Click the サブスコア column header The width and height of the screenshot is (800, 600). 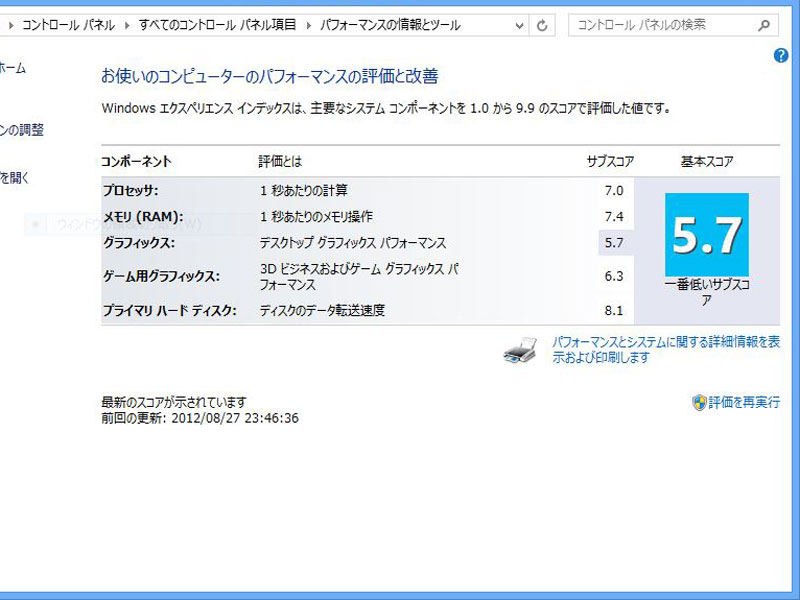tap(610, 162)
